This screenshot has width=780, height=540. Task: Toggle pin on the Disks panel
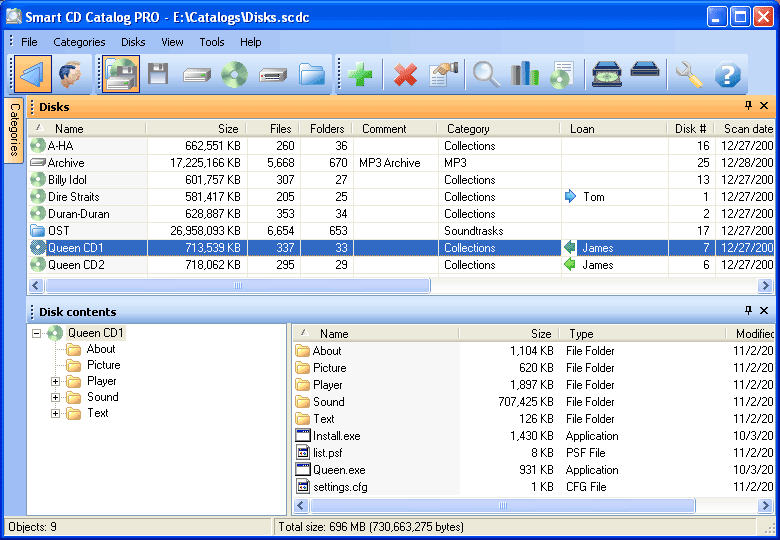pos(748,106)
